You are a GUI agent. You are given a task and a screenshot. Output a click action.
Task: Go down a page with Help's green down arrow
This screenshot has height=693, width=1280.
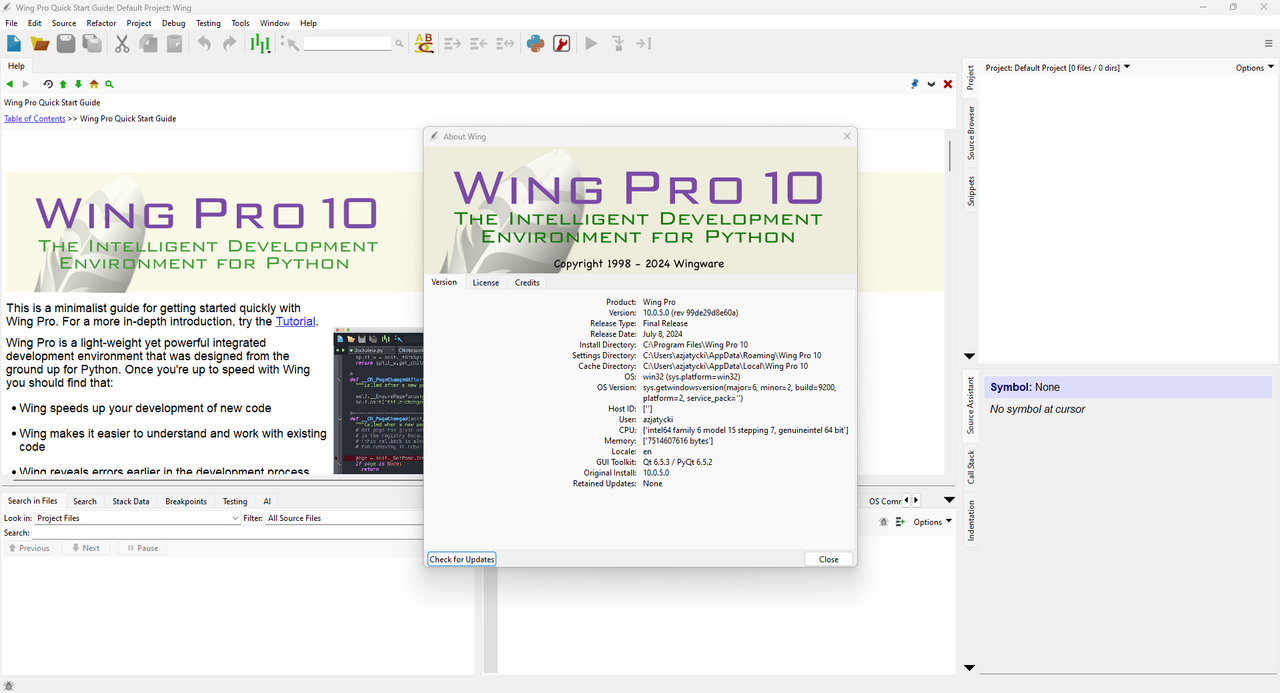79,85
